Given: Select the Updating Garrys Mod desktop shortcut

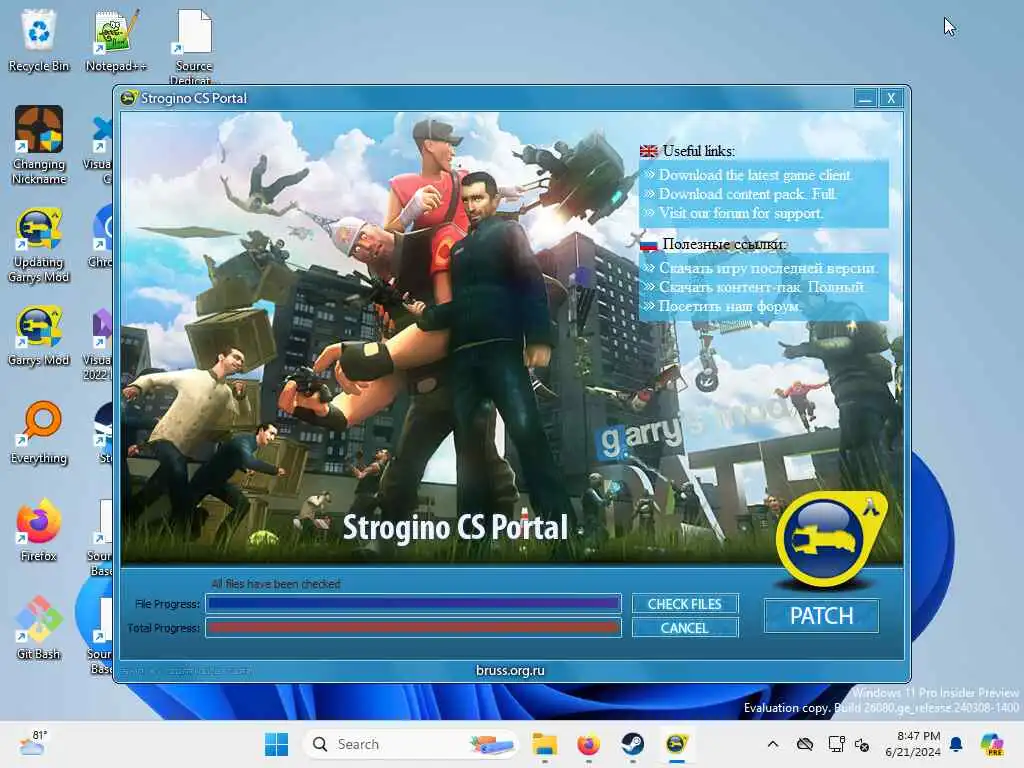Looking at the screenshot, I should (39, 245).
